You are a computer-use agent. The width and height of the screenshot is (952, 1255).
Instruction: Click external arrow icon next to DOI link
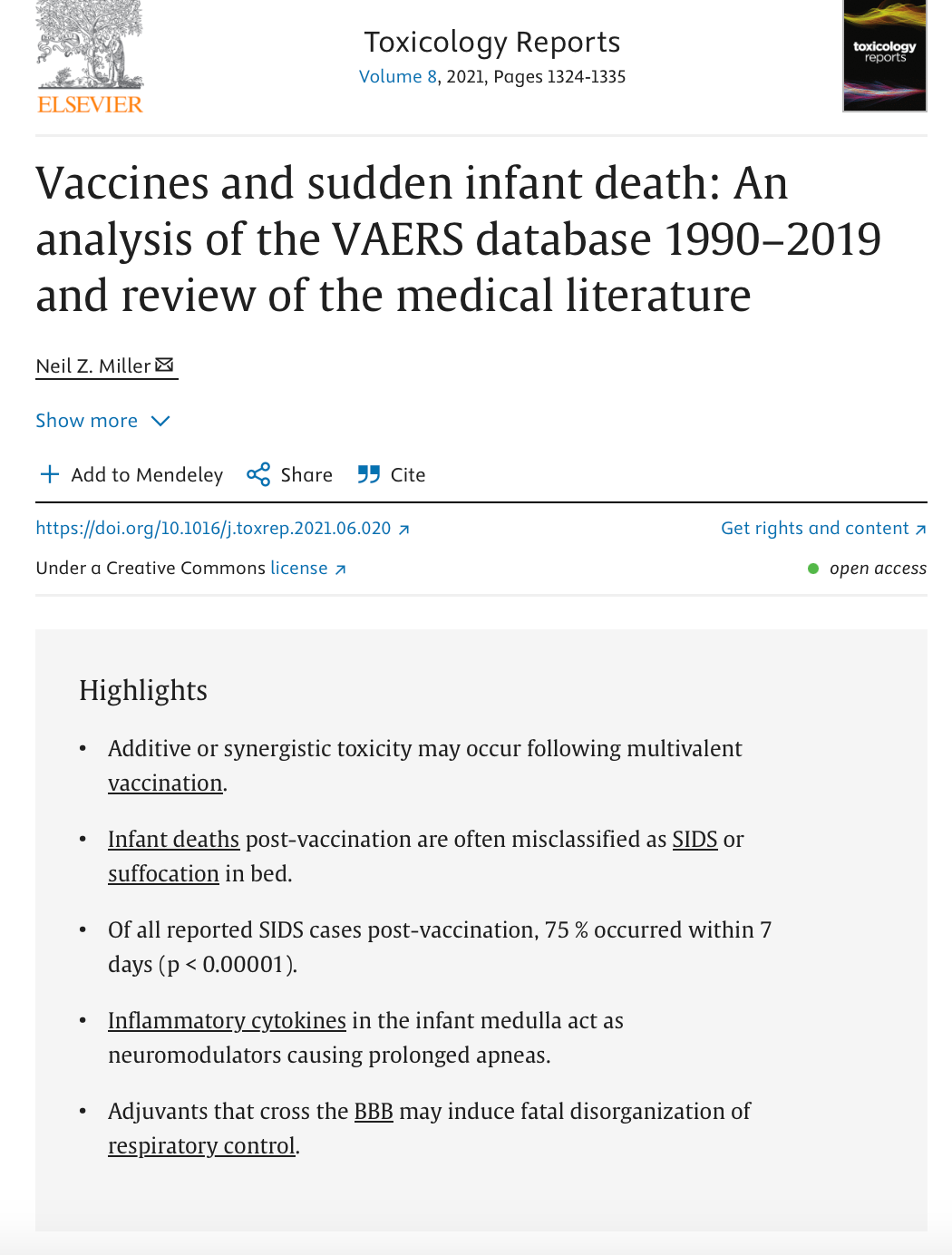(403, 530)
